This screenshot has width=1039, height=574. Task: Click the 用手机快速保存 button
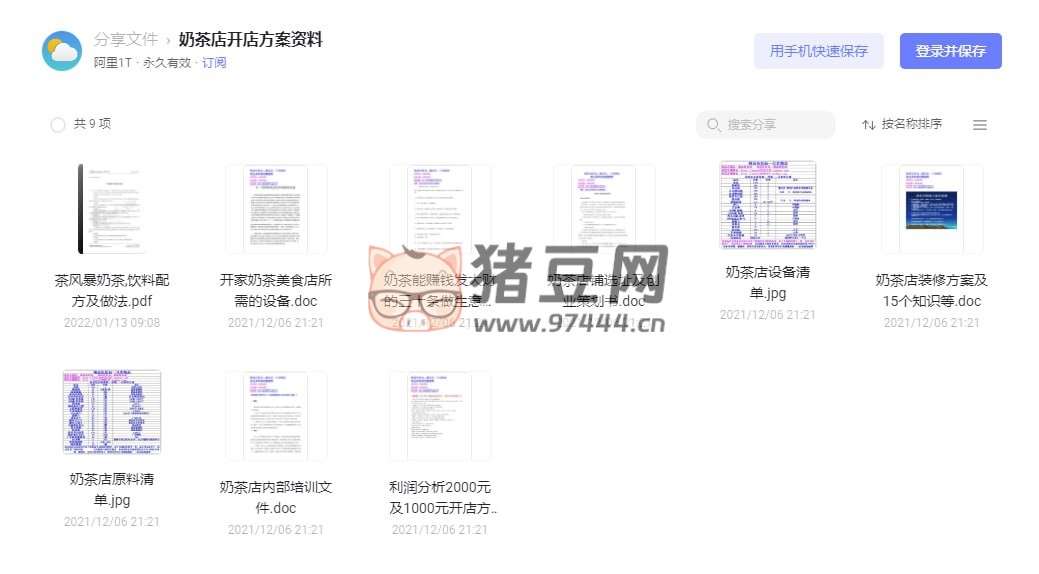818,51
